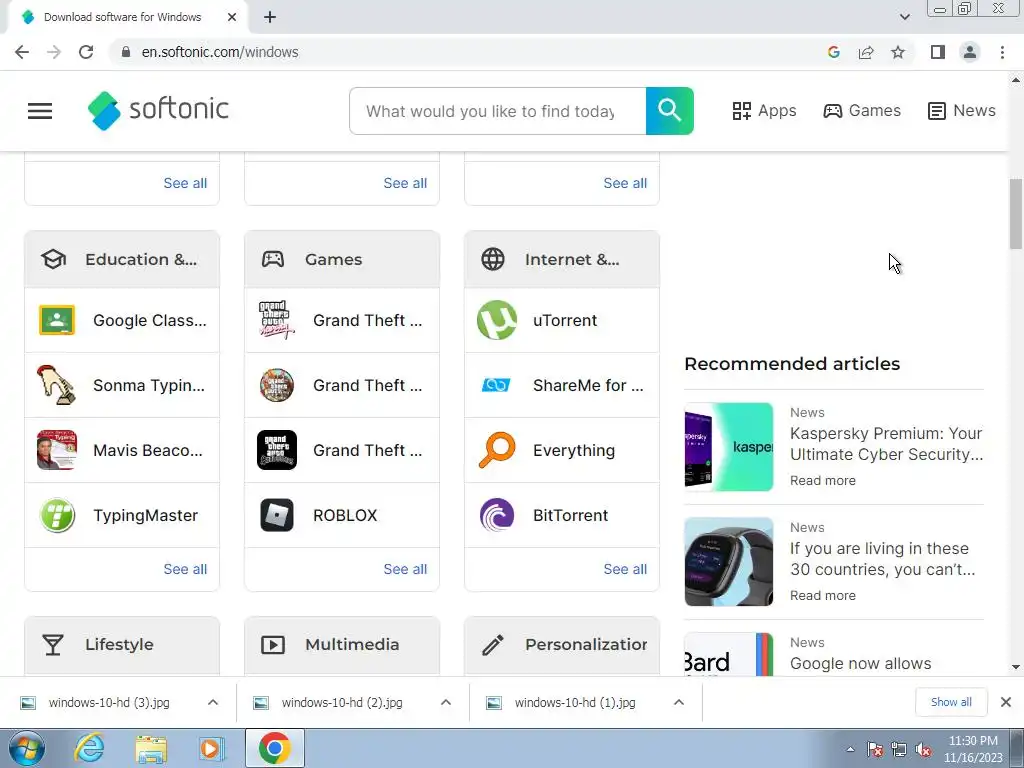The width and height of the screenshot is (1024, 768).
Task: Show hidden system tray icons arrow
Action: [x=850, y=750]
